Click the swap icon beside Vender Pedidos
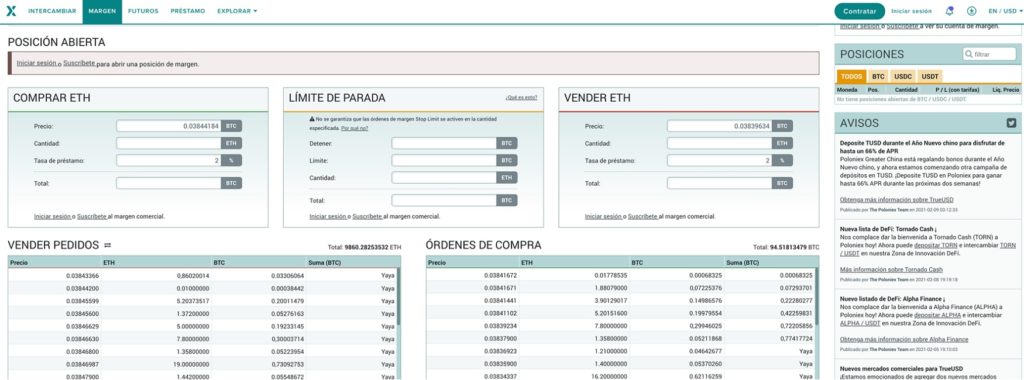Image resolution: width=1024 pixels, height=380 pixels. pos(108,245)
